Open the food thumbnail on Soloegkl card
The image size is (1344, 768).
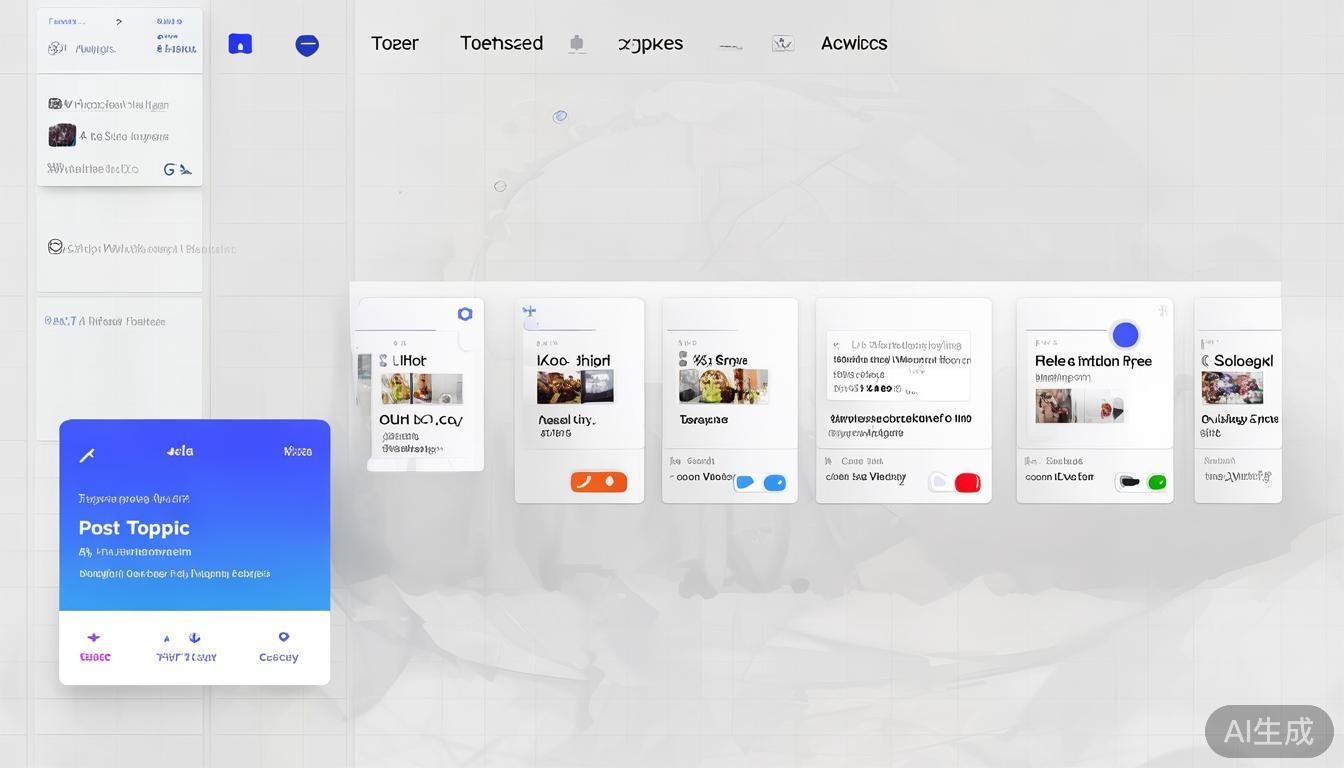[x=1232, y=387]
